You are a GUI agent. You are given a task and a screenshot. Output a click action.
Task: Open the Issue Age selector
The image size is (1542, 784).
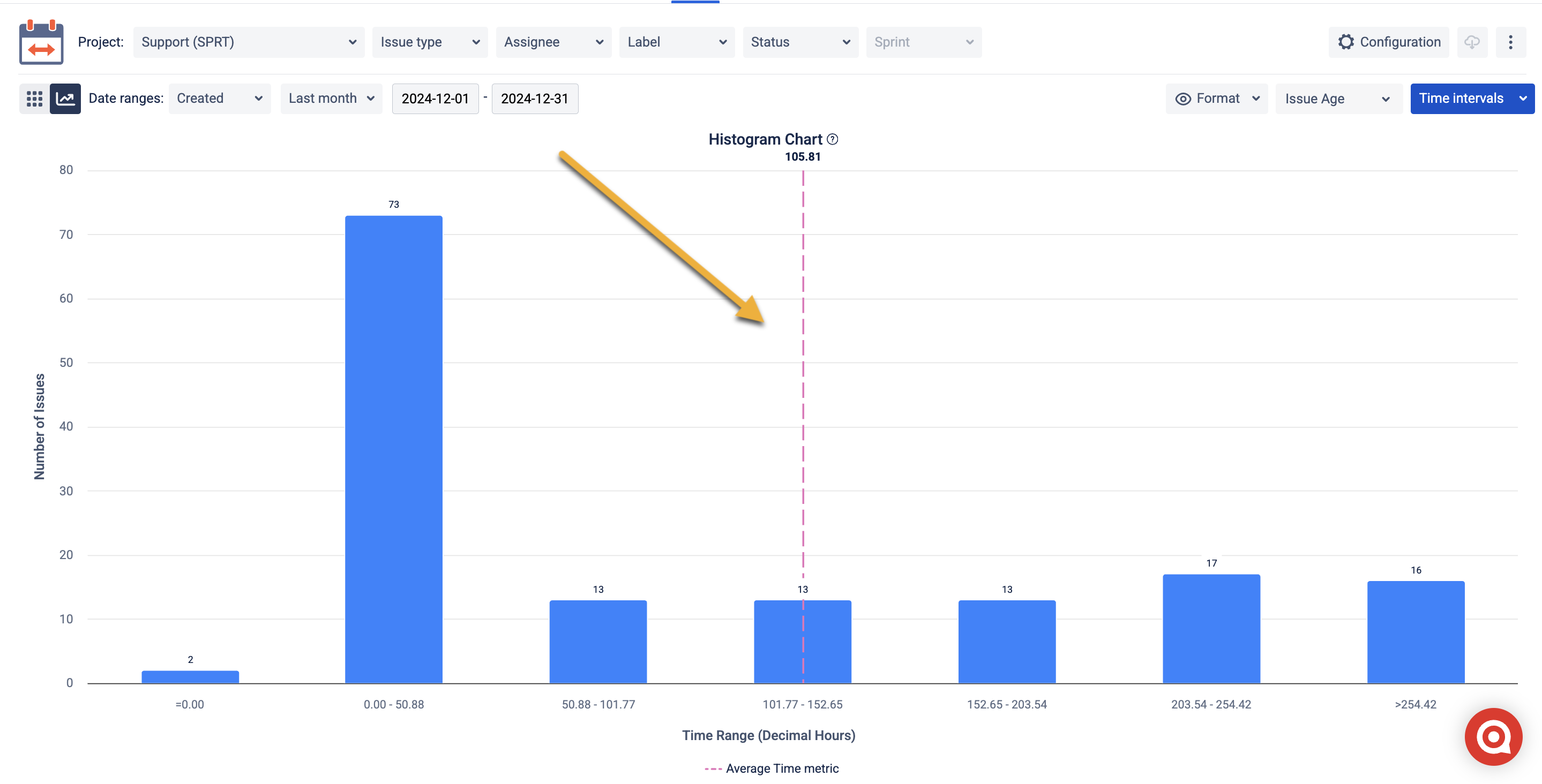coord(1338,98)
